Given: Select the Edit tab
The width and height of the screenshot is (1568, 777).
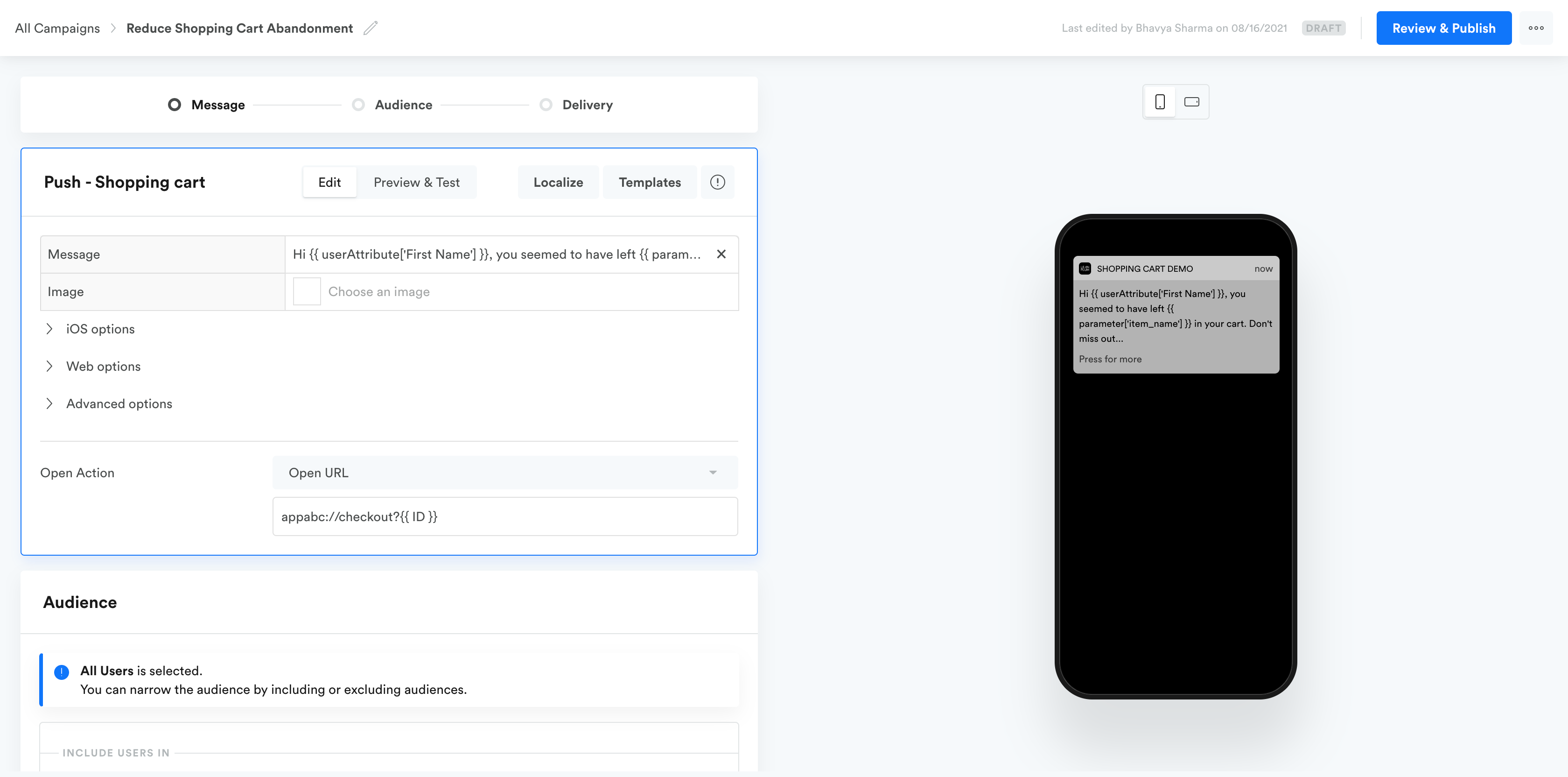Looking at the screenshot, I should pos(329,182).
